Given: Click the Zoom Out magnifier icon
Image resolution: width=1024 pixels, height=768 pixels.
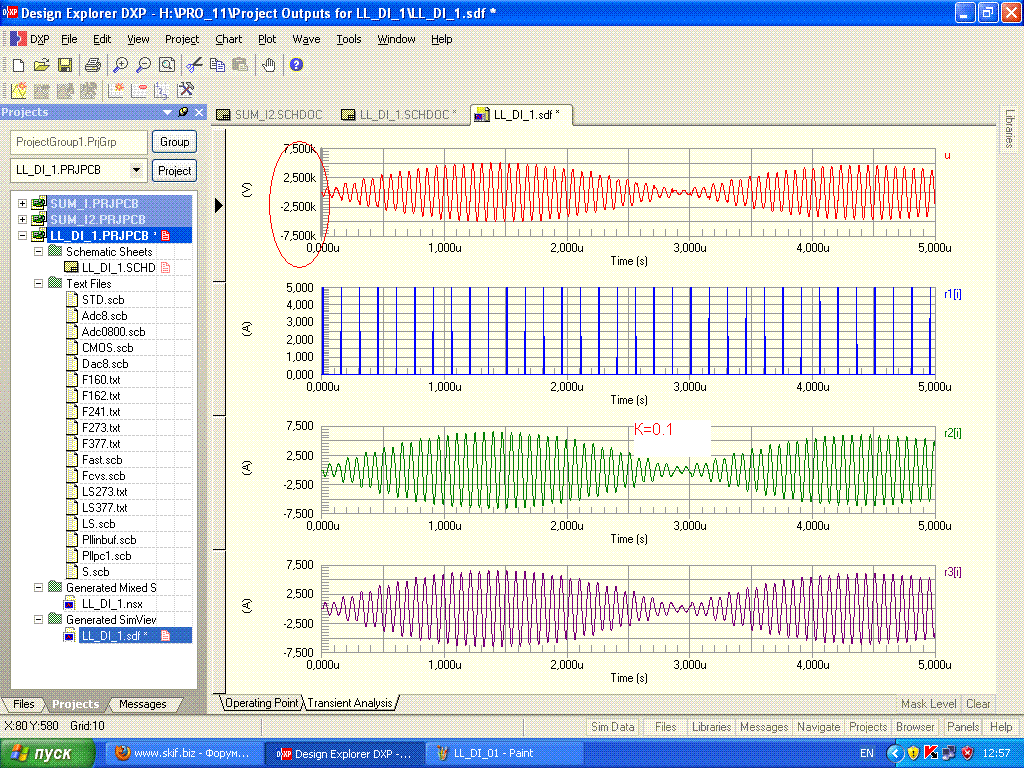Looking at the screenshot, I should tap(143, 65).
